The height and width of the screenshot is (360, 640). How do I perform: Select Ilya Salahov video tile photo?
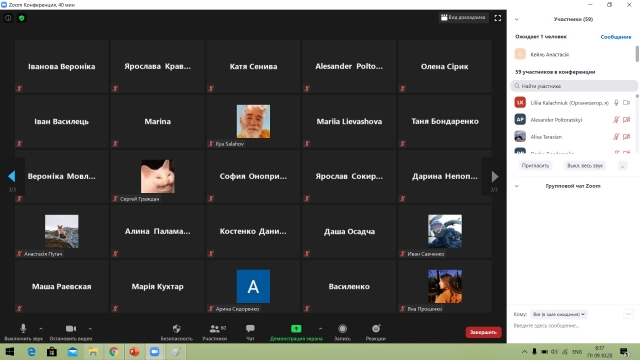click(x=253, y=121)
